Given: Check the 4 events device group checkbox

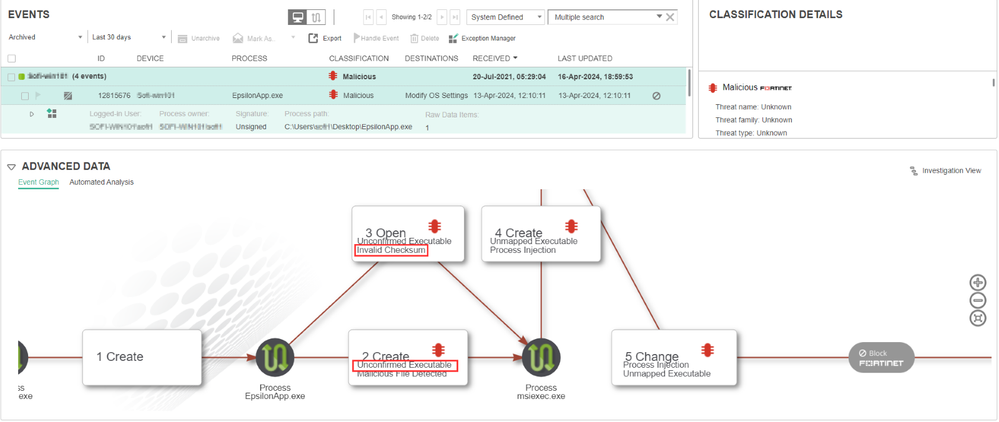Looking at the screenshot, I should pyautogui.click(x=11, y=76).
